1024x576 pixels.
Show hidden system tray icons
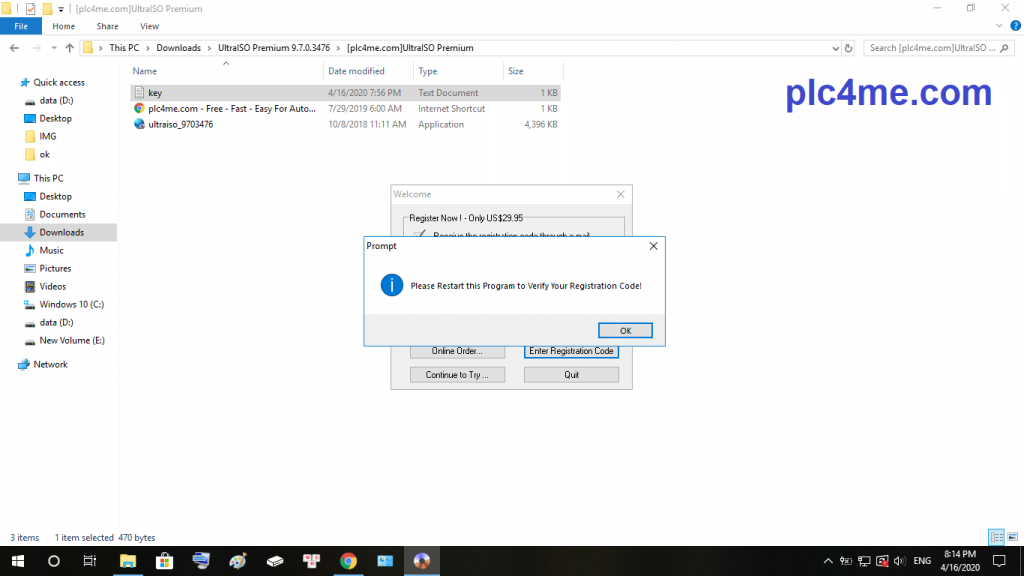[x=827, y=561]
